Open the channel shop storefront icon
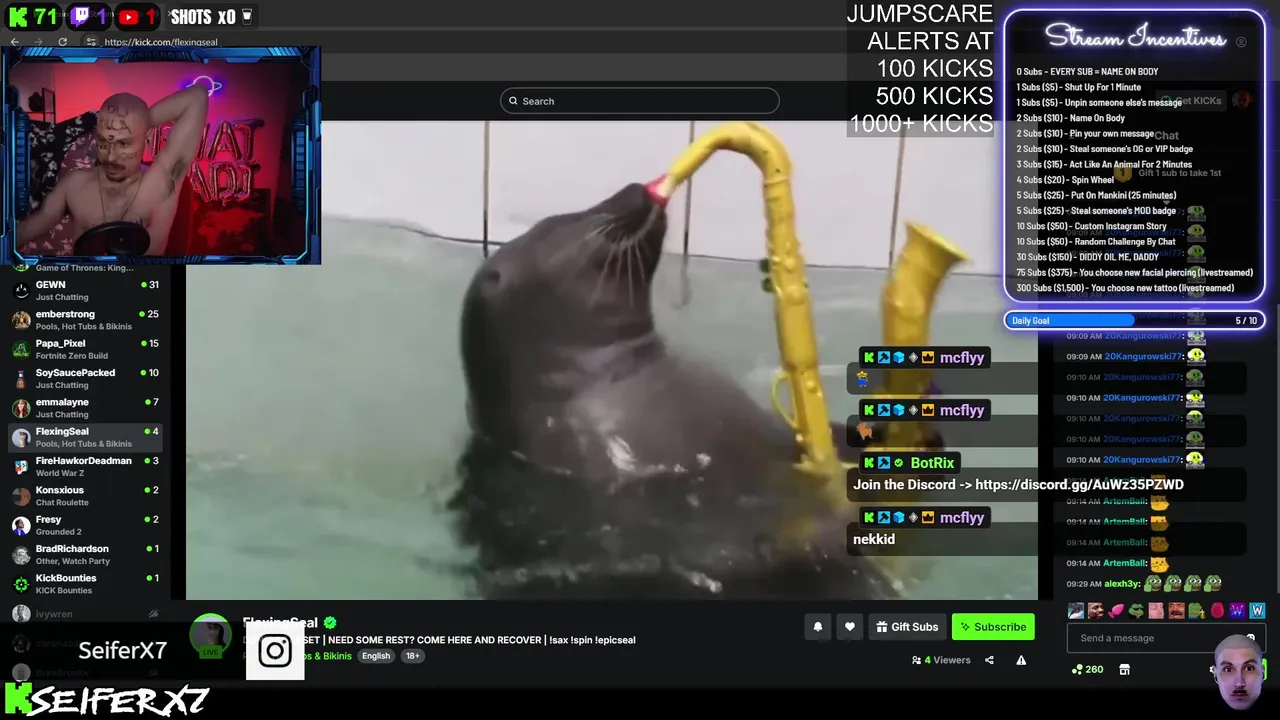This screenshot has width=1280, height=720. tap(1124, 669)
